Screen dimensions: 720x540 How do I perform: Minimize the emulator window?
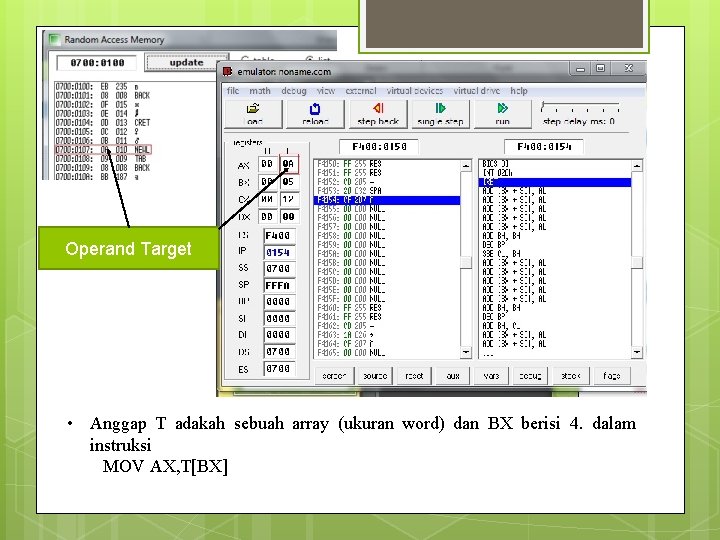(580, 69)
